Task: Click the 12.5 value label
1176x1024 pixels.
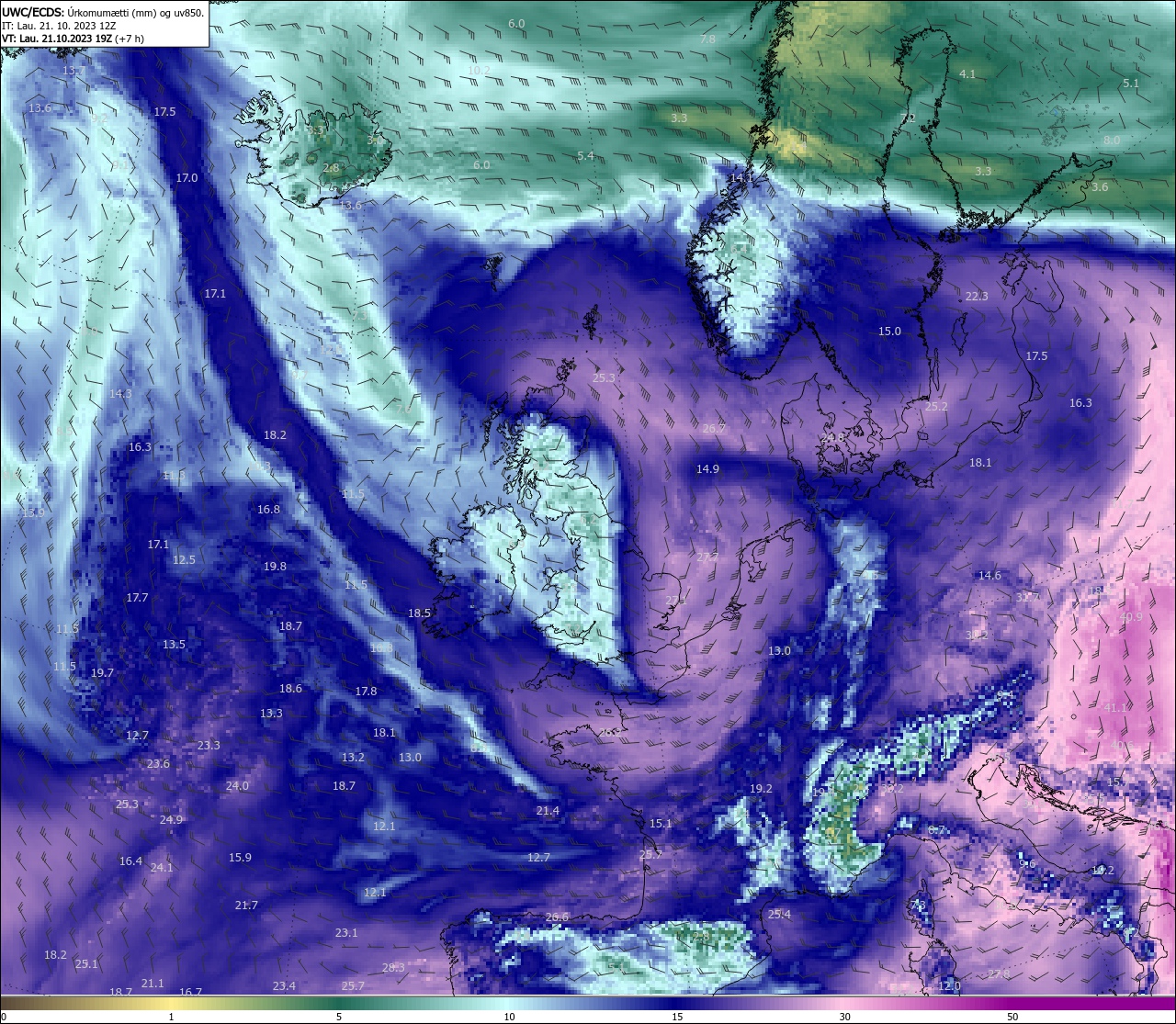Action: [184, 560]
